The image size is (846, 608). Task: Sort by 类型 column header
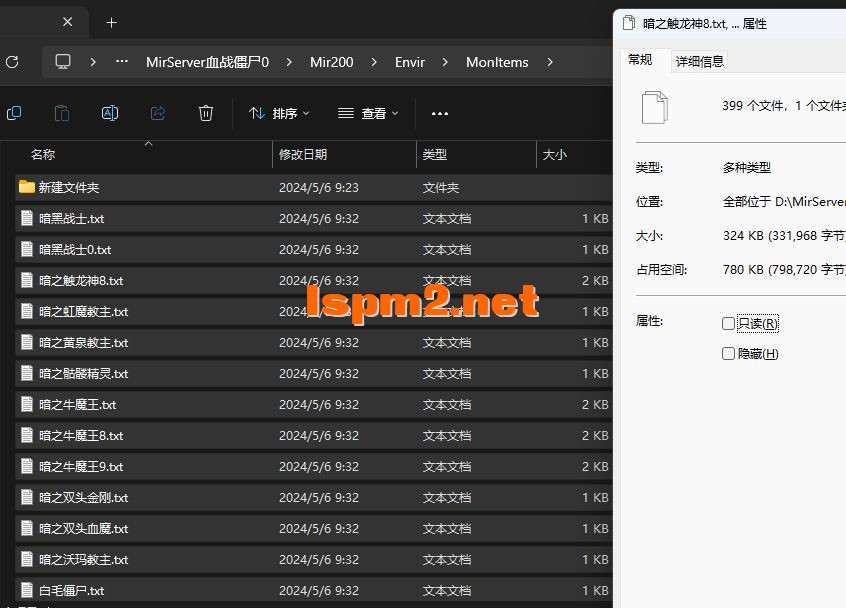point(434,154)
